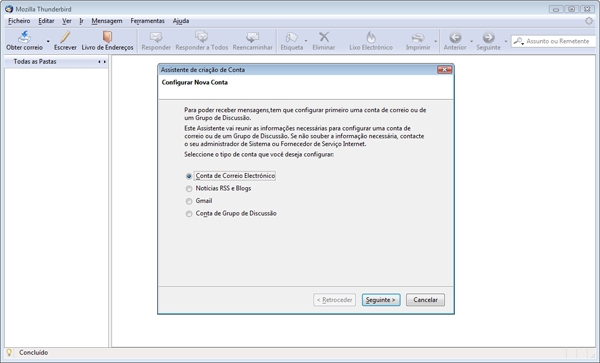600x363 pixels.
Task: Open the Ferramentas menu
Action: tap(147, 21)
